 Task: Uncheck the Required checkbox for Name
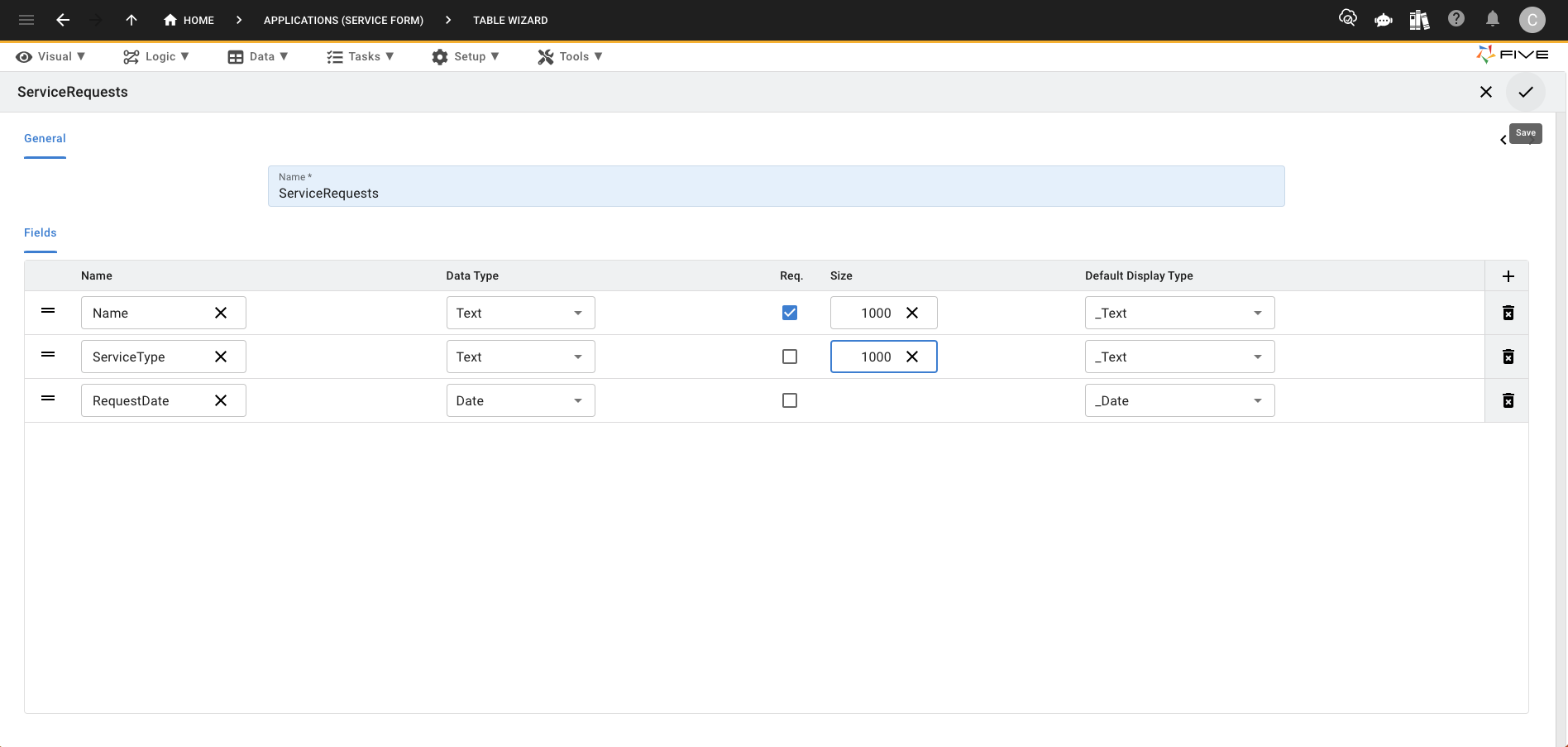pos(790,313)
